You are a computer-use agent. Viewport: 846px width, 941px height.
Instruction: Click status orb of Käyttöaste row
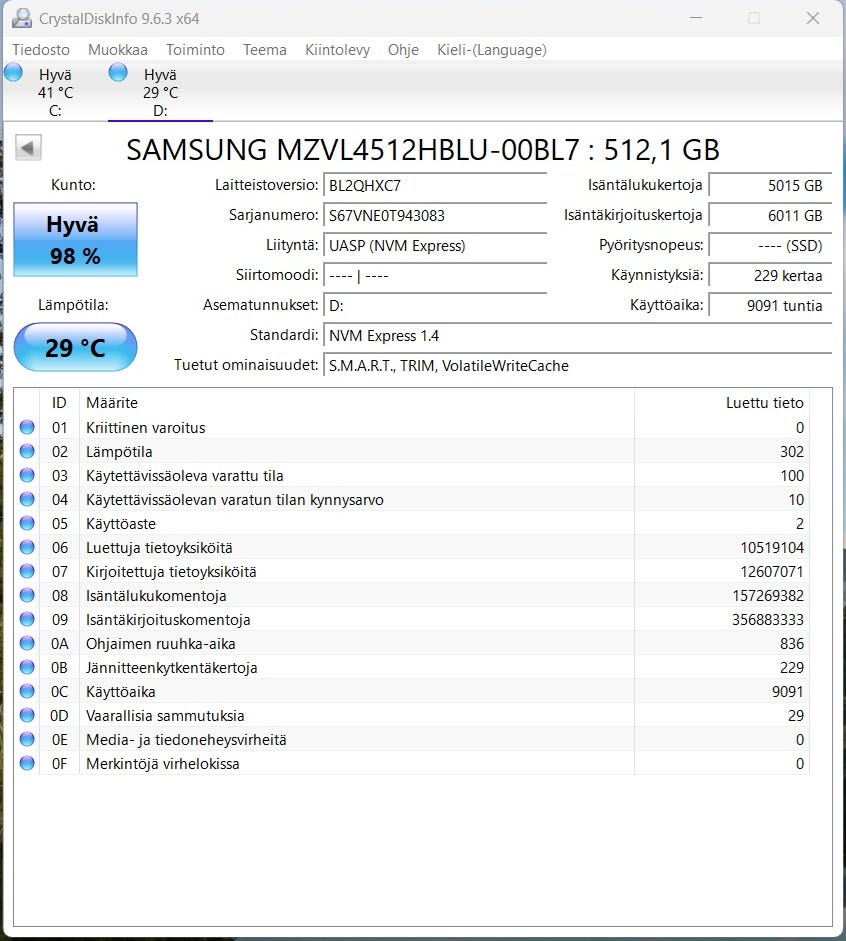click(x=27, y=523)
